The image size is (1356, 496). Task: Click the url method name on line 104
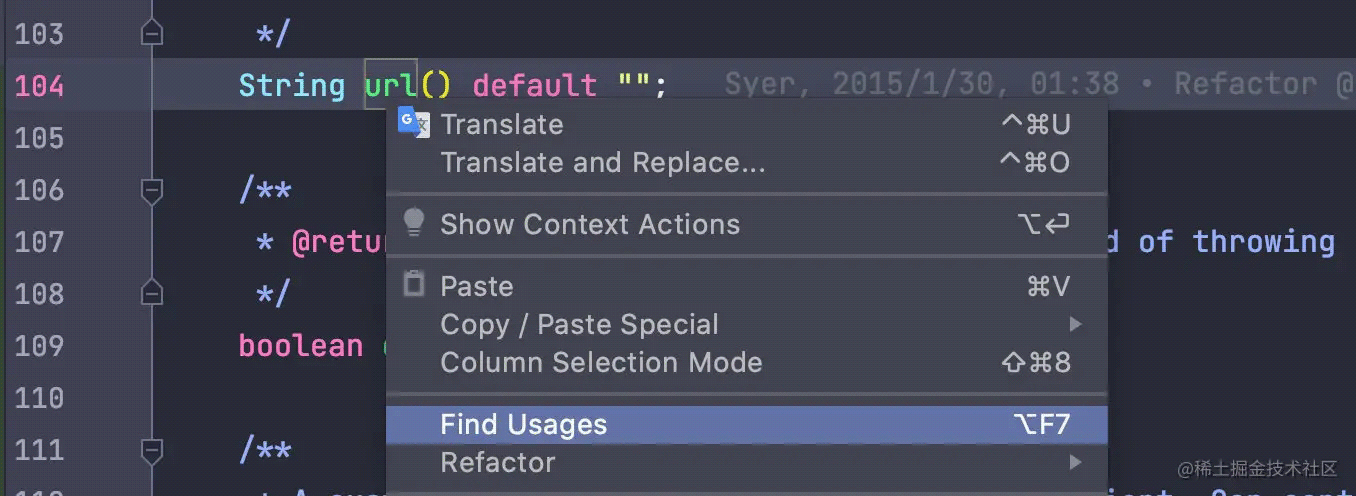tap(391, 85)
